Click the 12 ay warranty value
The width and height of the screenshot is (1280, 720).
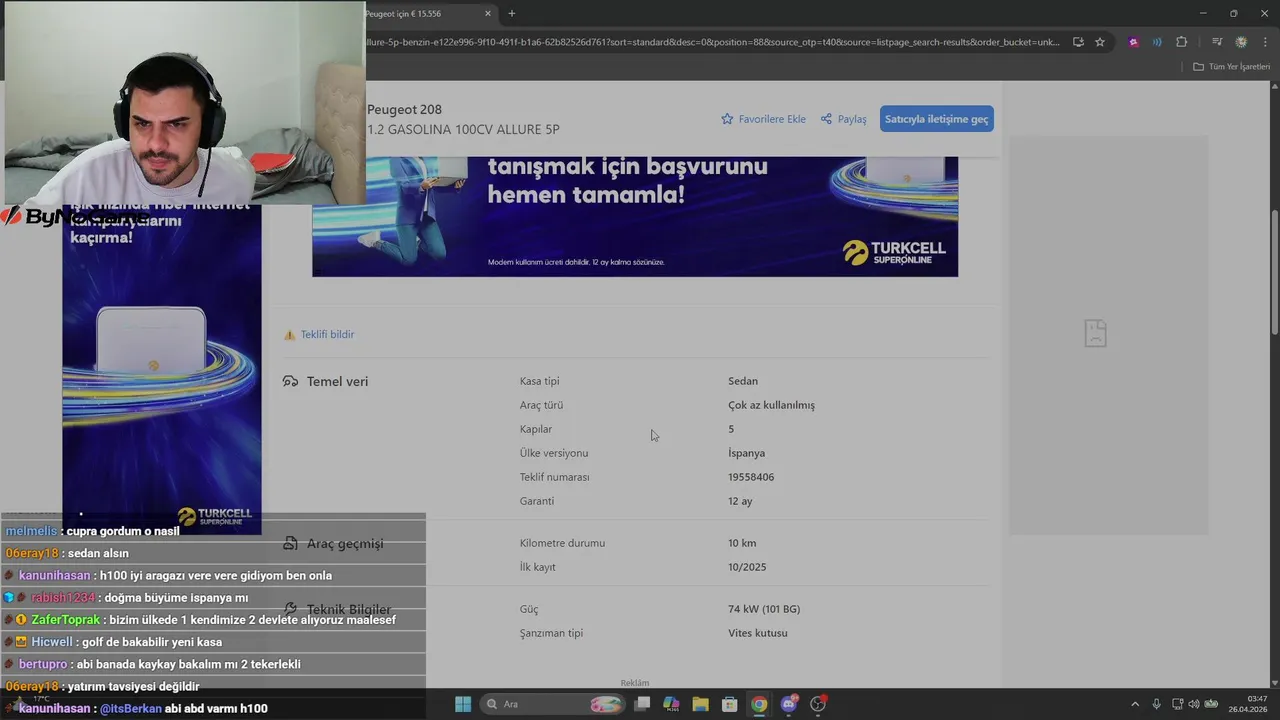coord(740,501)
